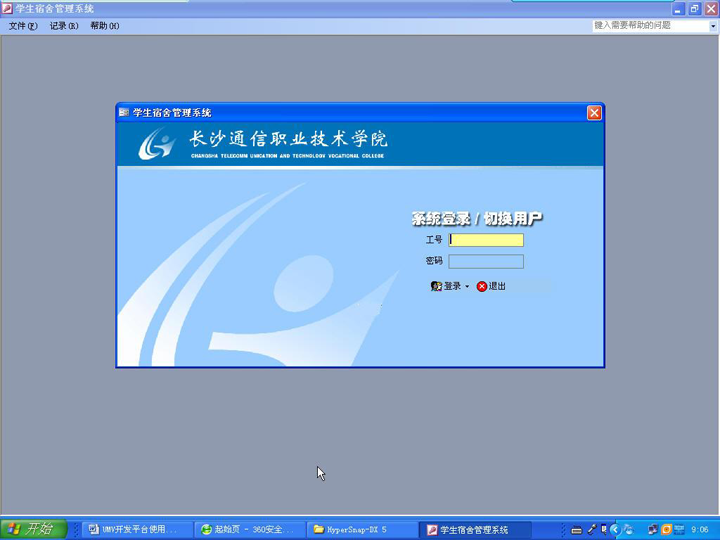
Task: Open the Windows 开始 Start menu
Action: tap(34, 529)
